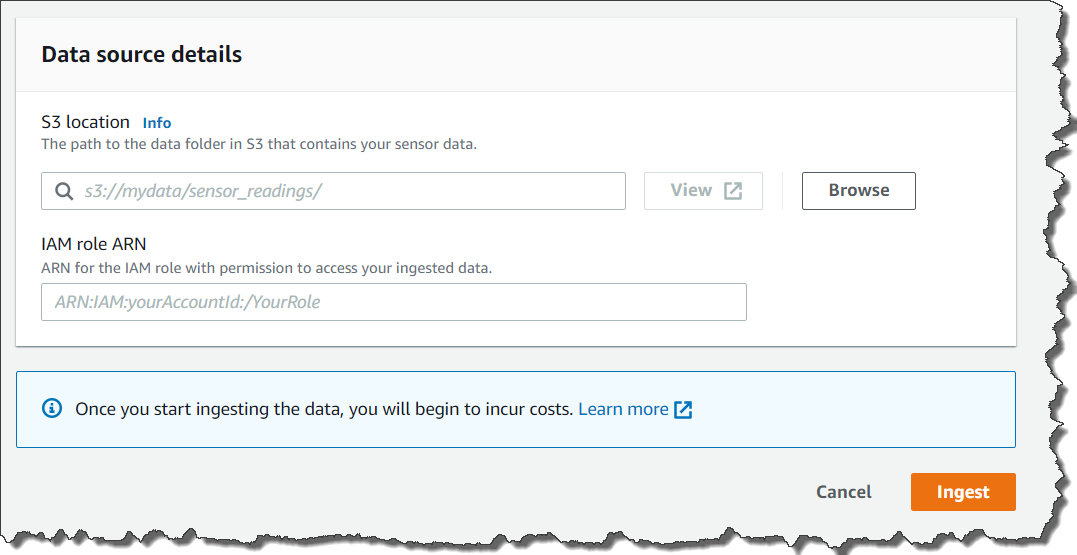Focus the S3 location path input

pos(350,191)
